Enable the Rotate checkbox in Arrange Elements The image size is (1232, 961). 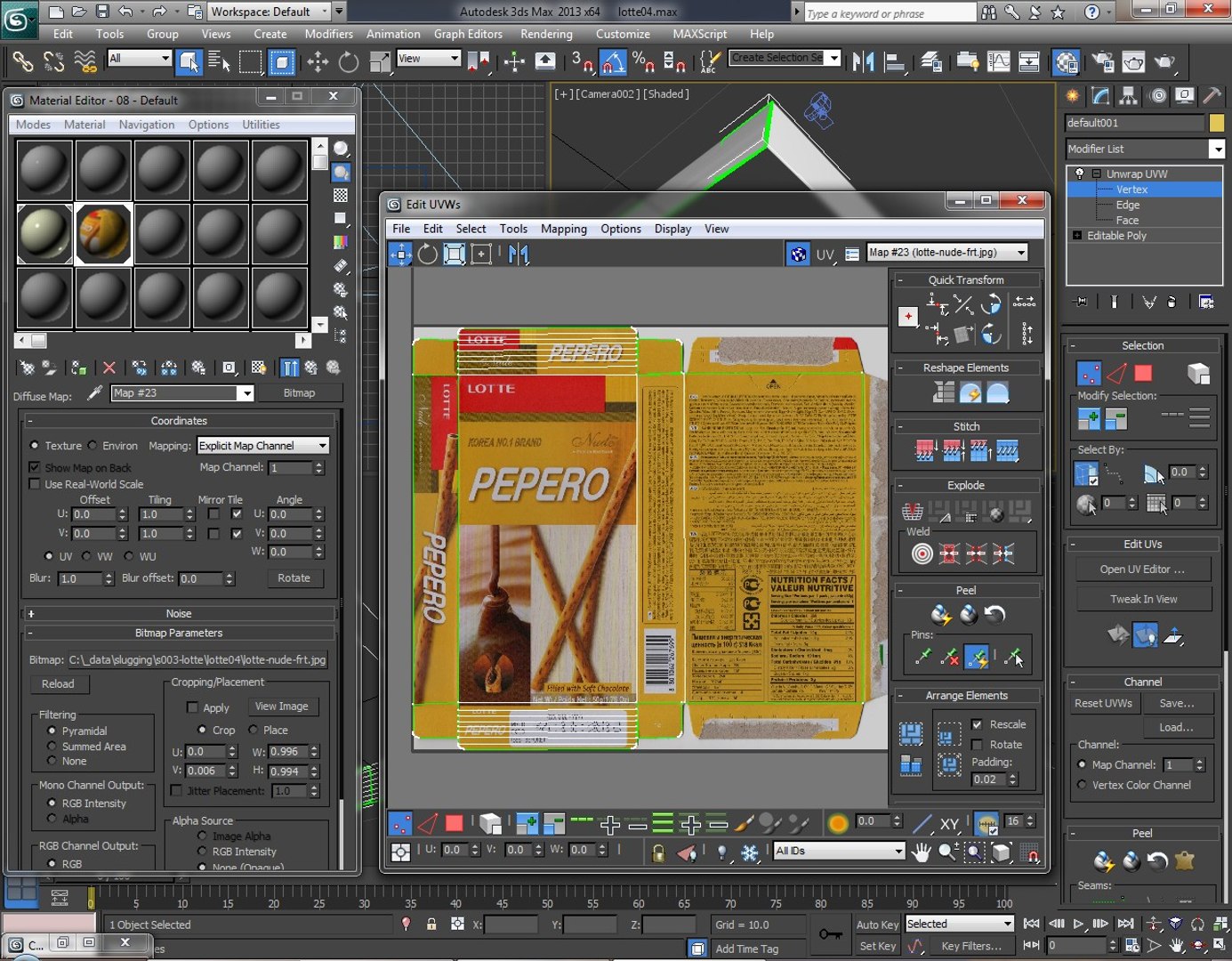tap(978, 745)
